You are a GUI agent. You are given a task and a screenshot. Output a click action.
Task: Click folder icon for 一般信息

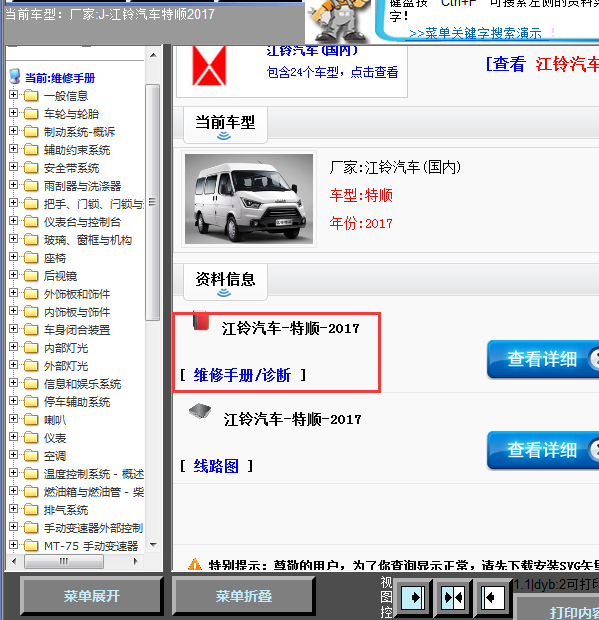tap(31, 96)
